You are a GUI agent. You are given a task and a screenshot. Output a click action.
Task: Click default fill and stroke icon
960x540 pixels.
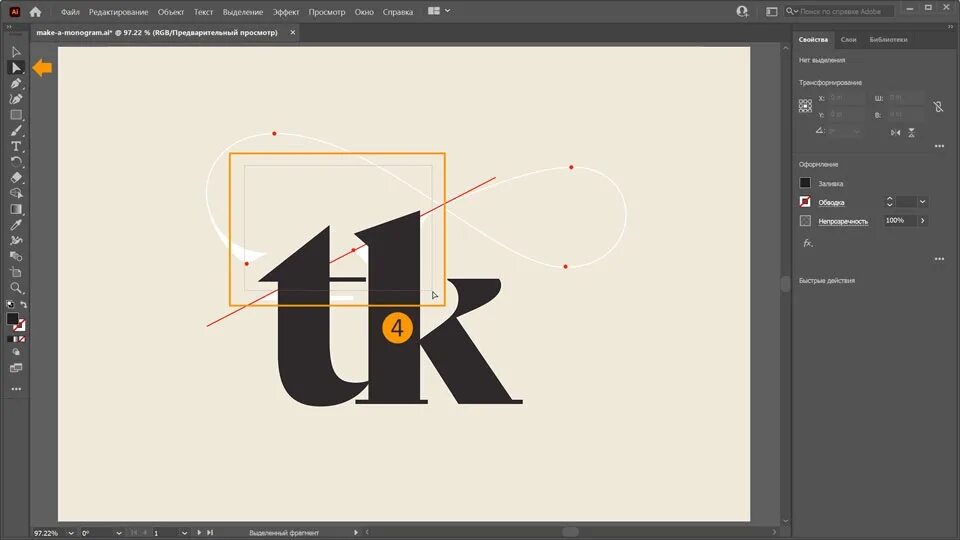[x=10, y=304]
